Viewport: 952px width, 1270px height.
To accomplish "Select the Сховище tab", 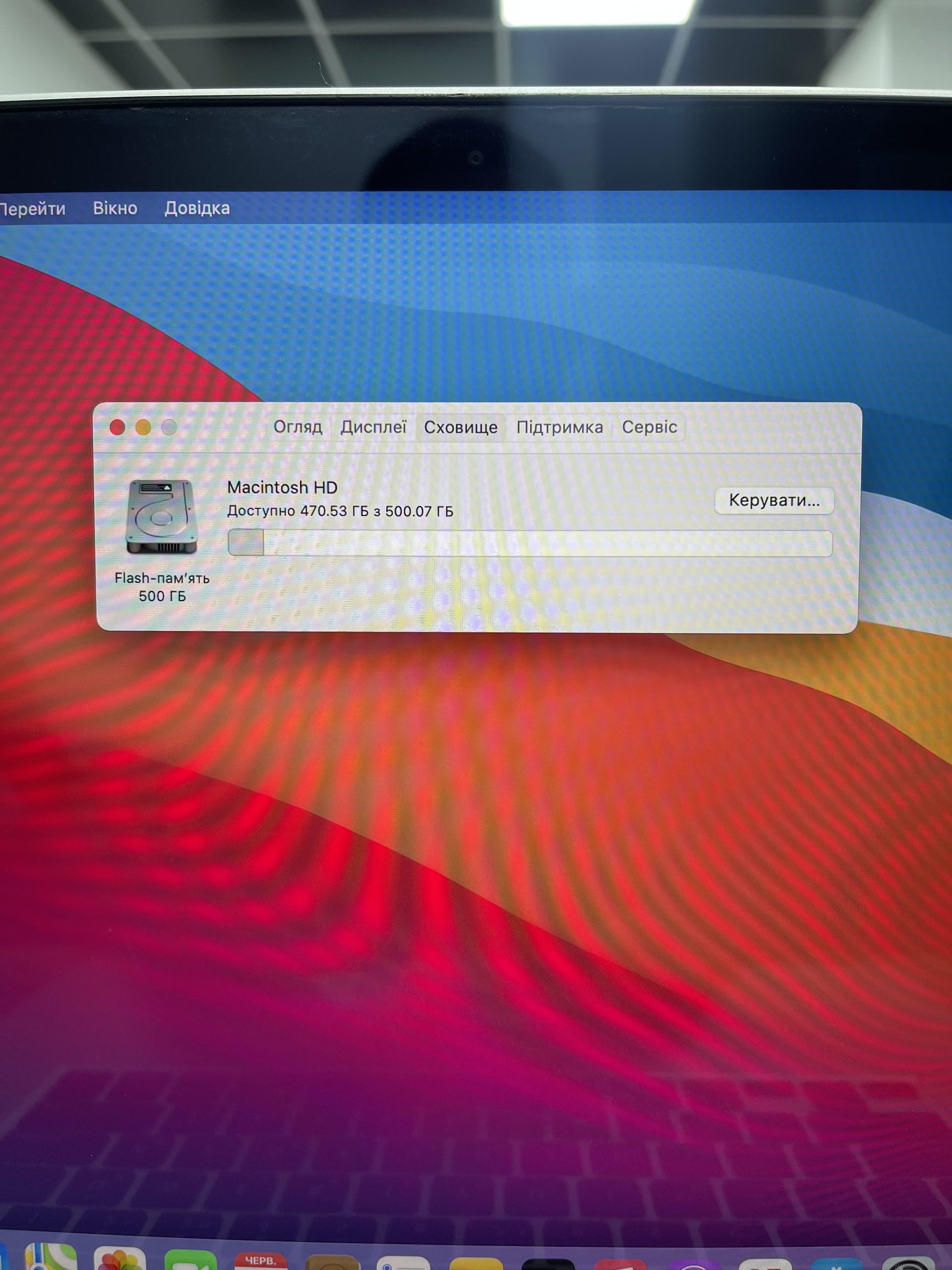I will [460, 428].
